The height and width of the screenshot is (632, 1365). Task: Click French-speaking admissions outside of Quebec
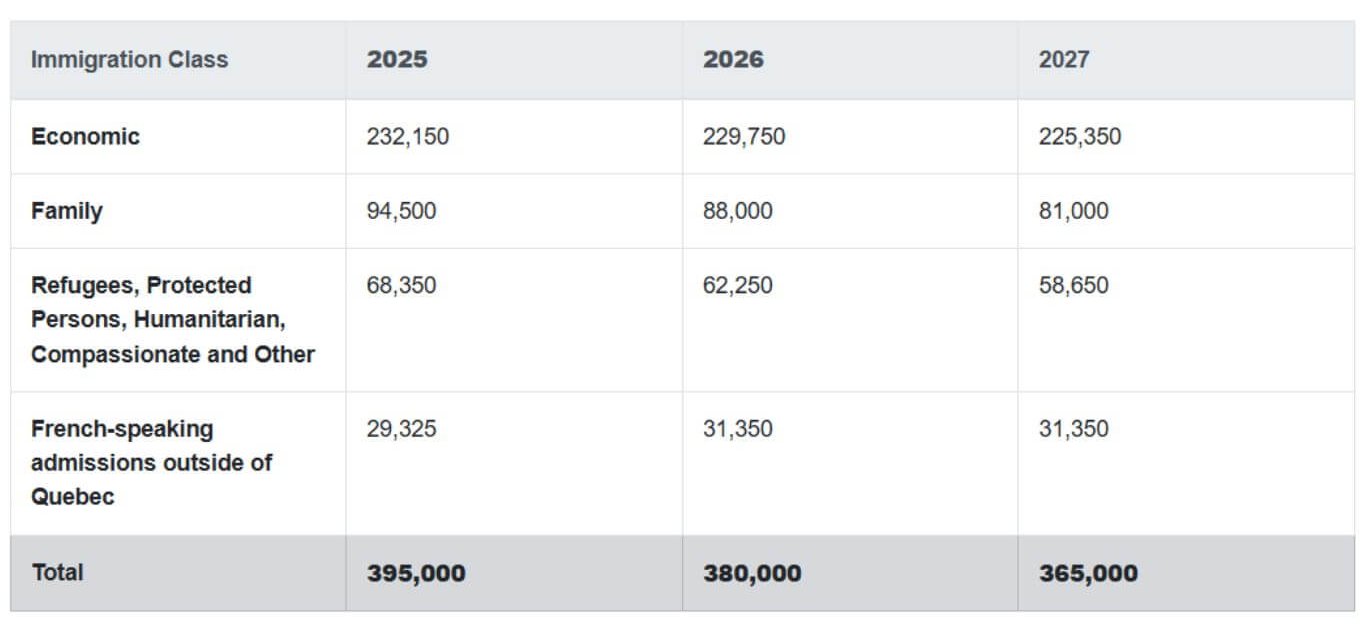pos(152,463)
